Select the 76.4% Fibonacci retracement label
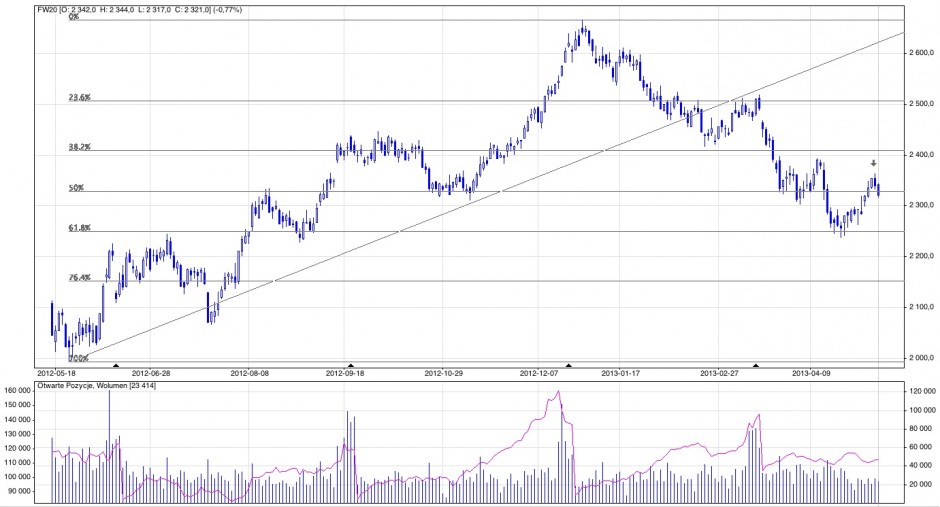The width and height of the screenshot is (940, 507). pos(79,278)
